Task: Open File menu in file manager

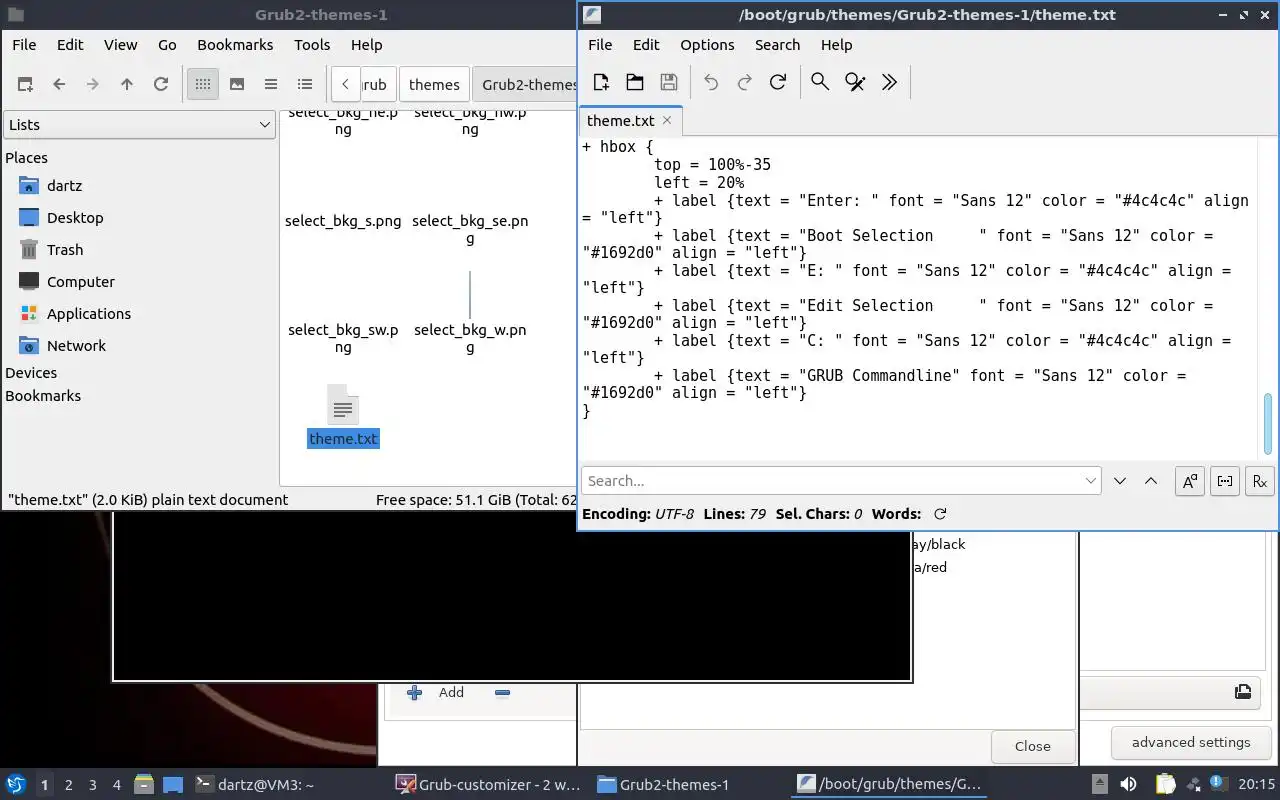Action: (24, 45)
